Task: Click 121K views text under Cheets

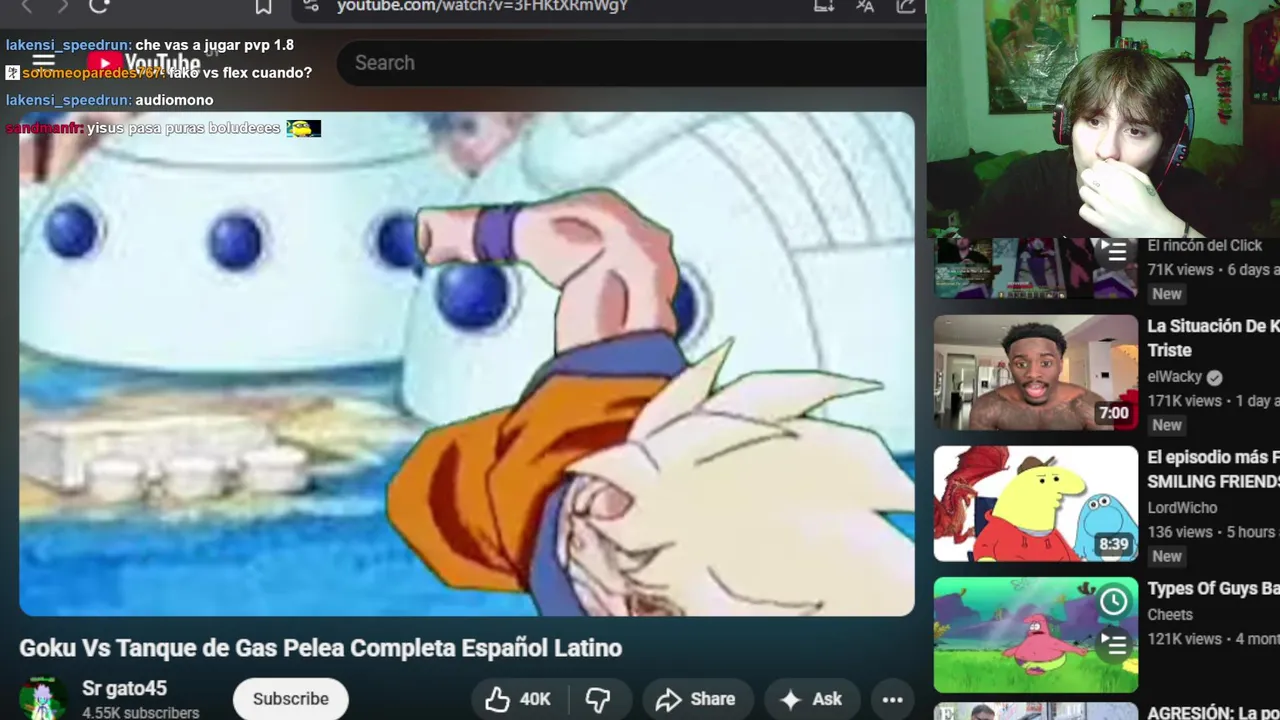Action: pos(1184,639)
